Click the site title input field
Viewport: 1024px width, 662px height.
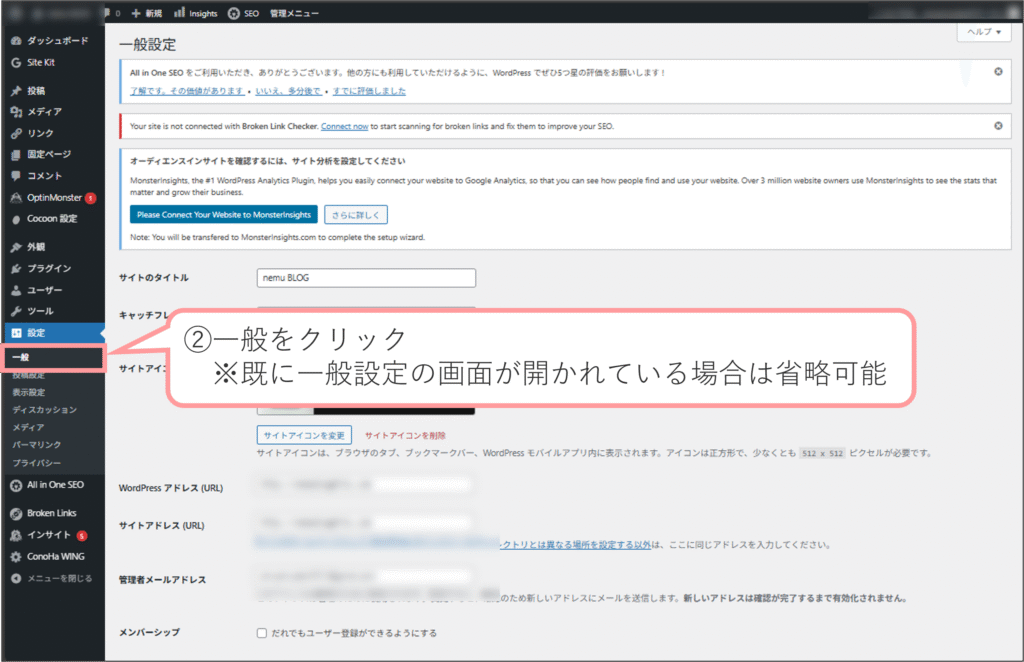tap(366, 278)
